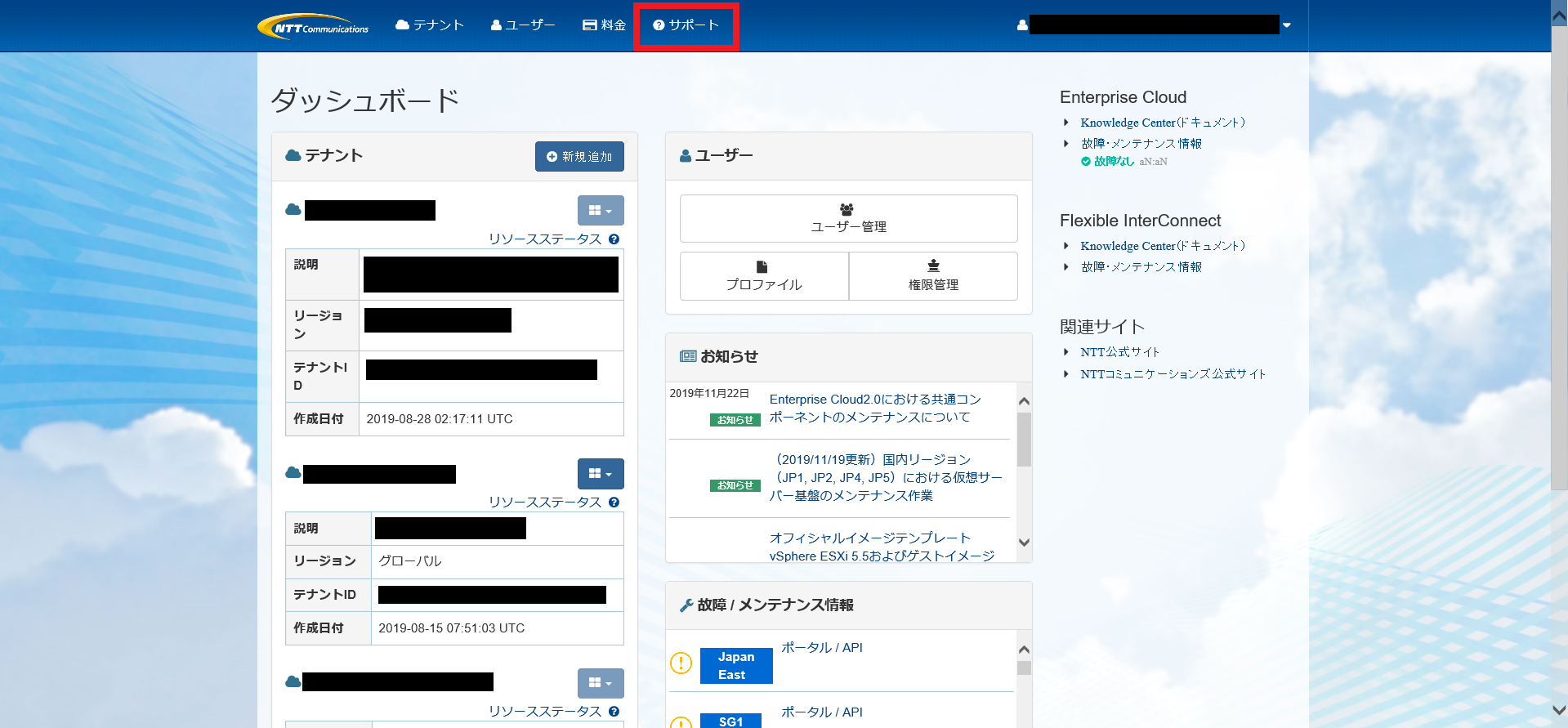Click the Japan East region badge
Viewport: 1568px width, 728px height.
click(735, 666)
